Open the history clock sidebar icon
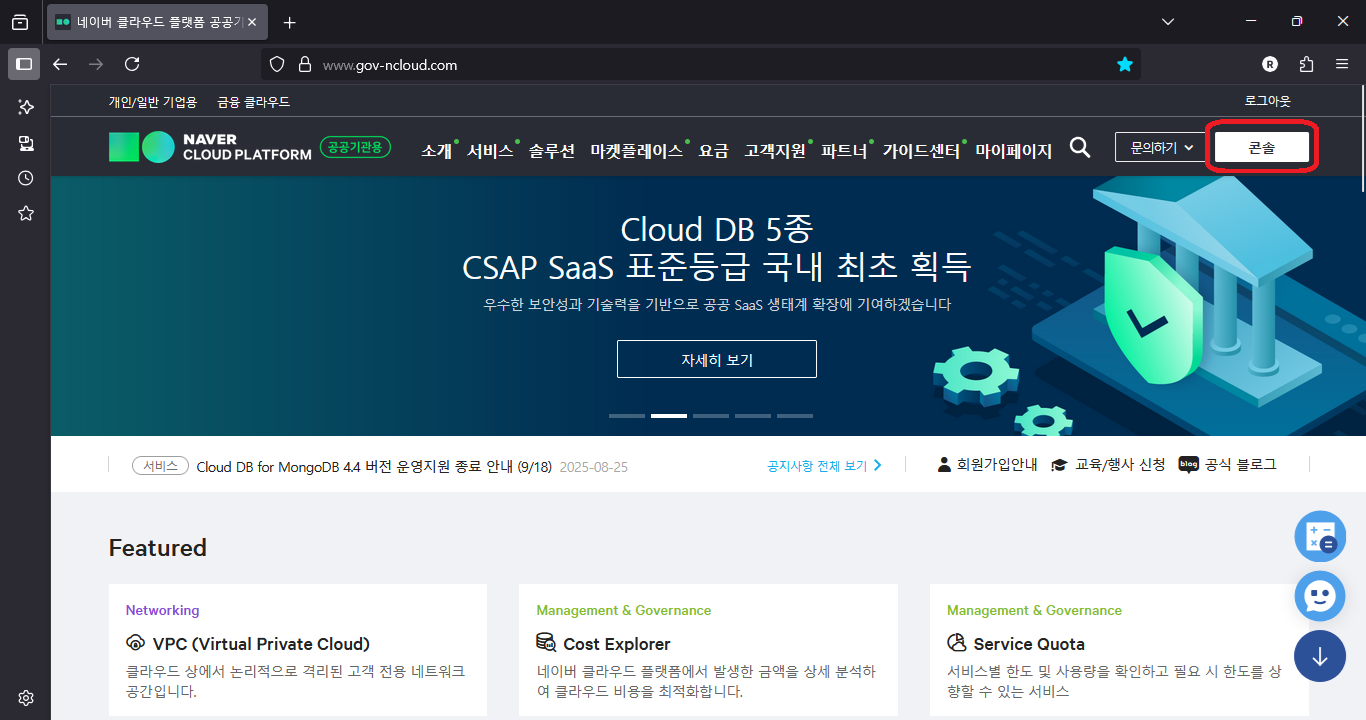The image size is (1366, 720). click(26, 178)
